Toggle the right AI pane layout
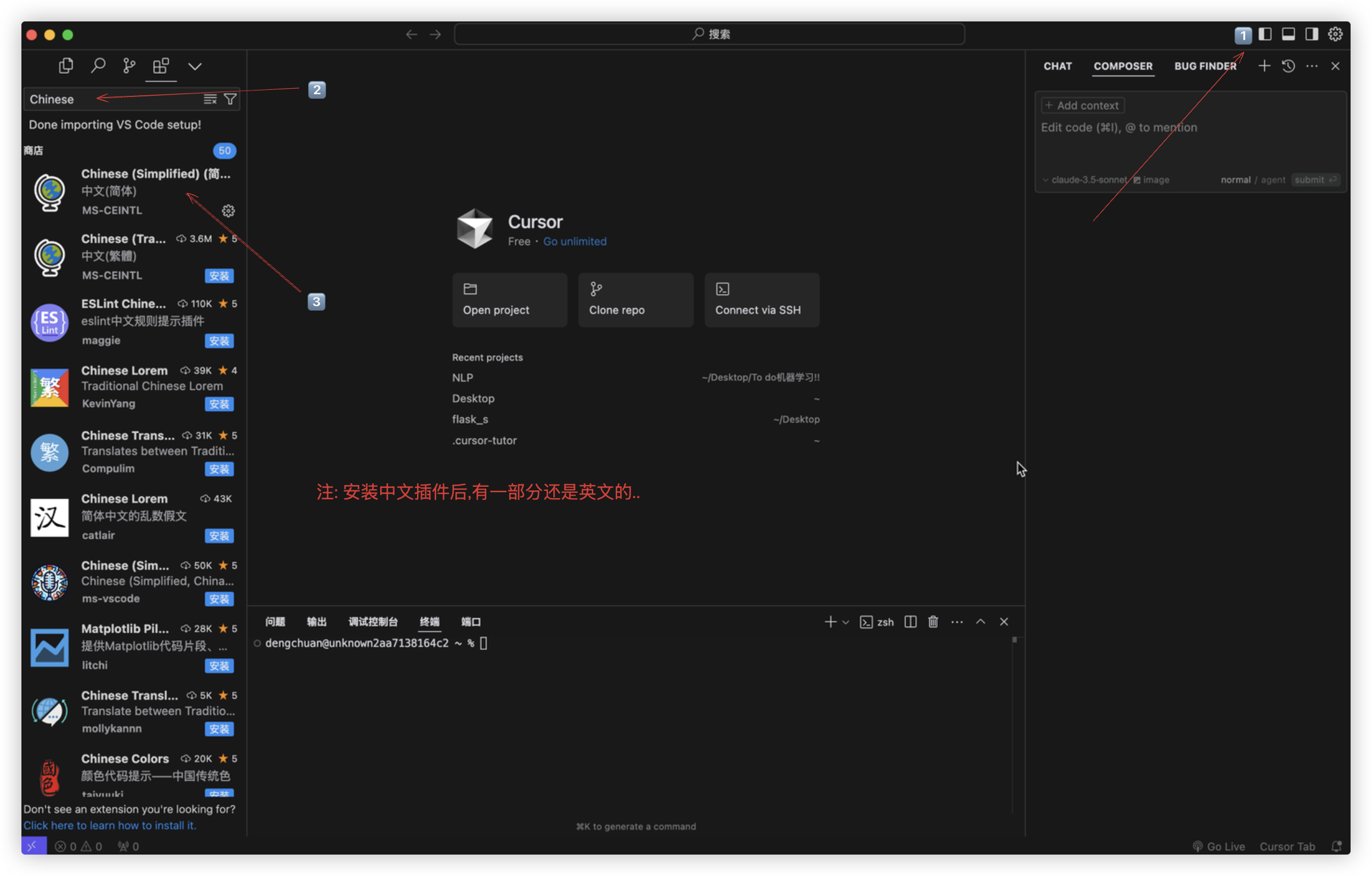The width and height of the screenshot is (1372, 876). coord(1311,34)
